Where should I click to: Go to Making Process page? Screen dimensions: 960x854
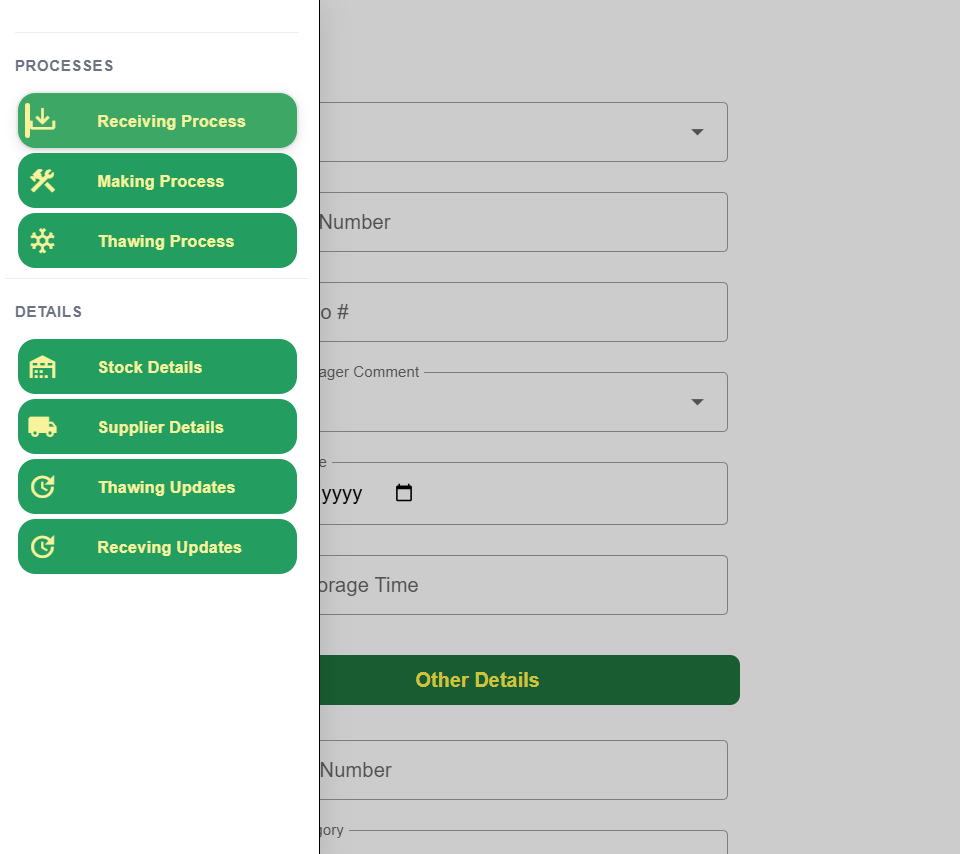(x=160, y=181)
